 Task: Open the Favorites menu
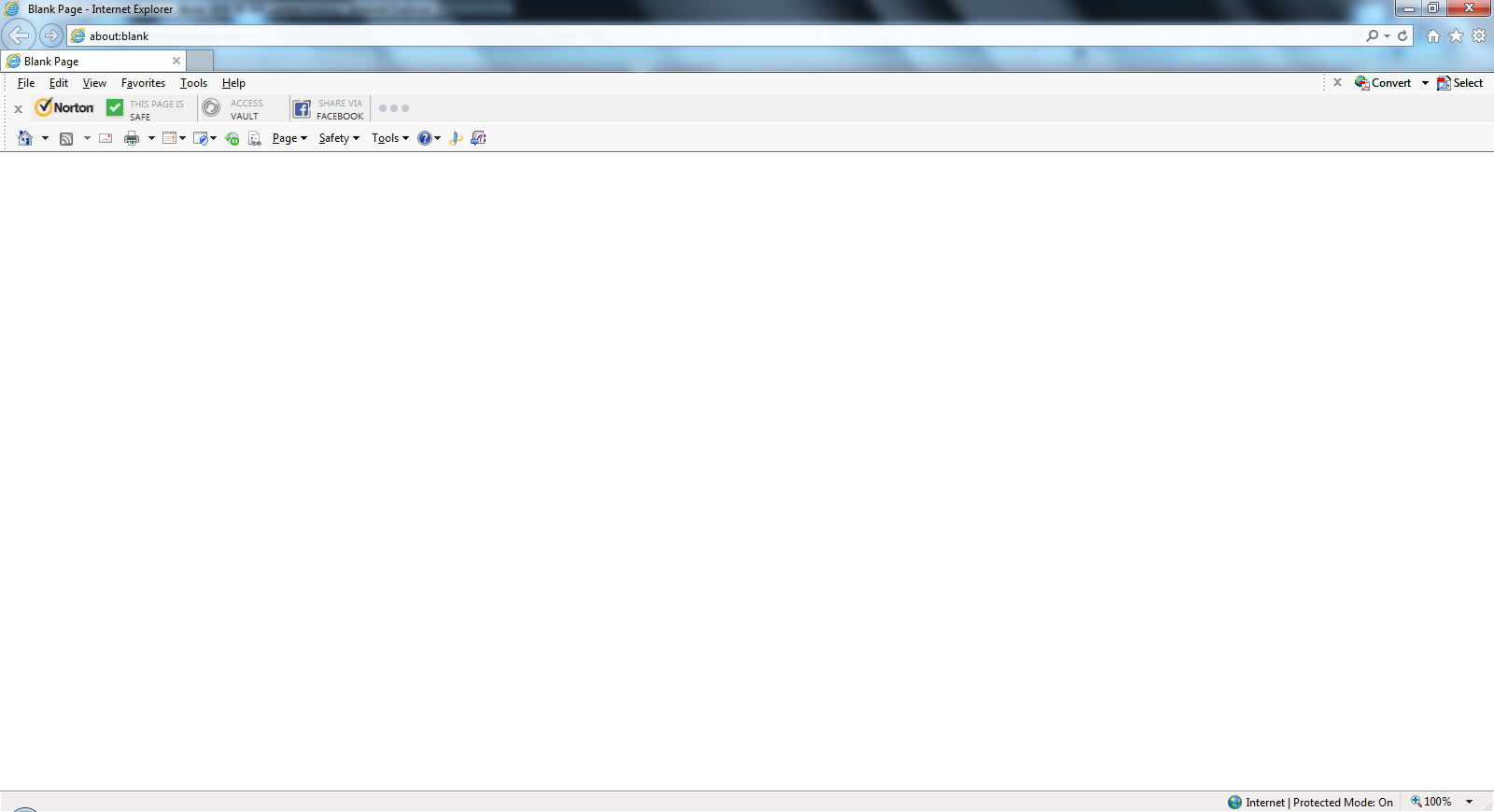[143, 83]
